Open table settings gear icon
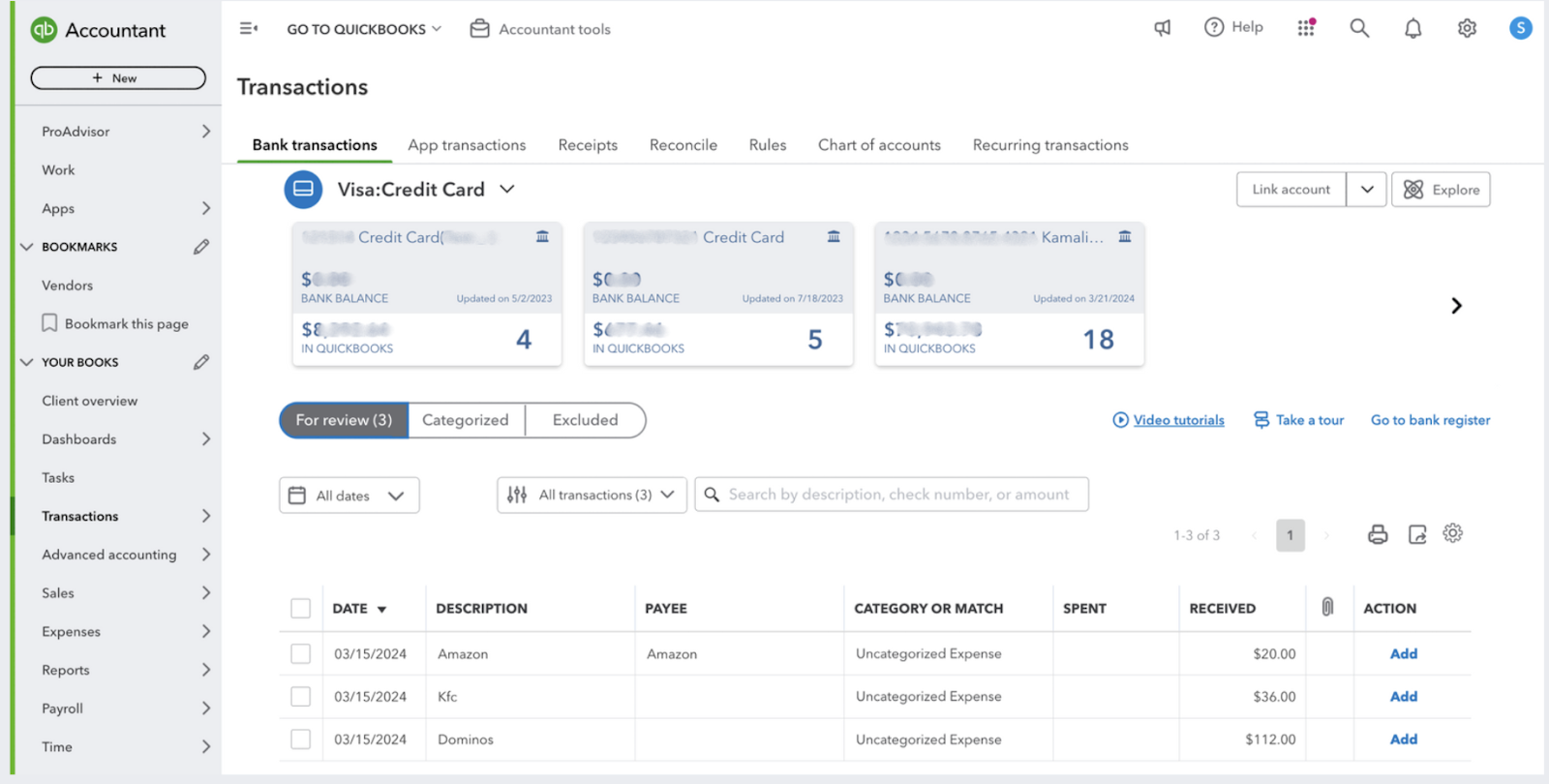 [x=1452, y=533]
